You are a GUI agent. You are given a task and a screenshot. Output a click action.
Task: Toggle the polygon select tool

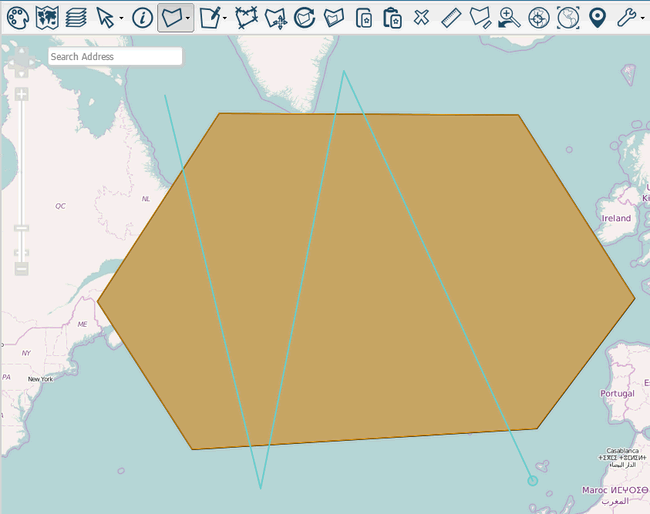point(171,17)
